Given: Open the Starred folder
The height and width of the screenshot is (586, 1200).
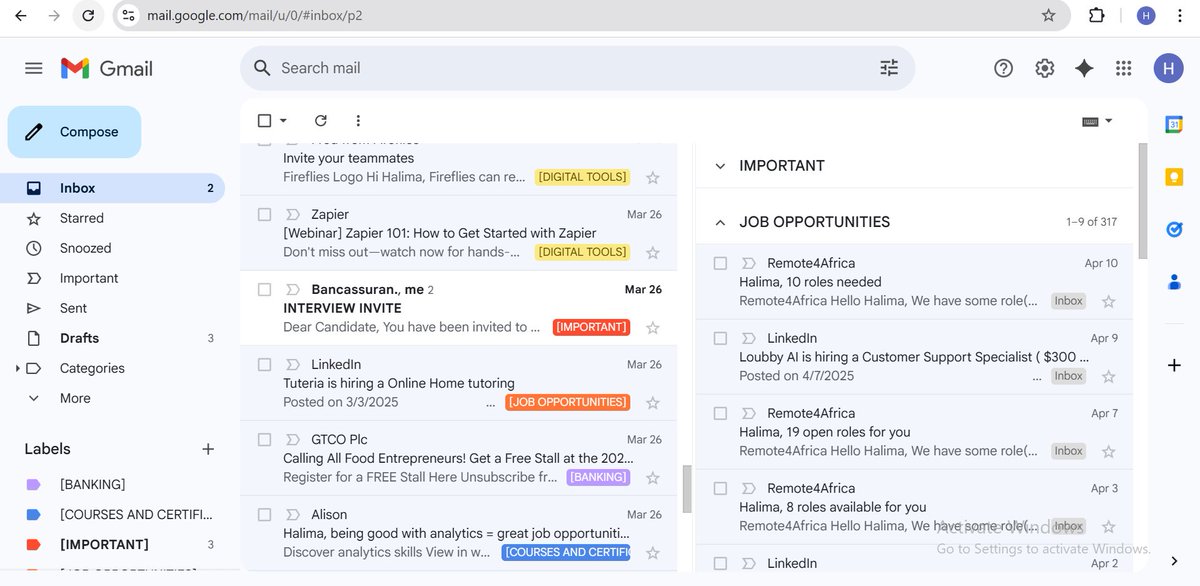Looking at the screenshot, I should [112, 218].
